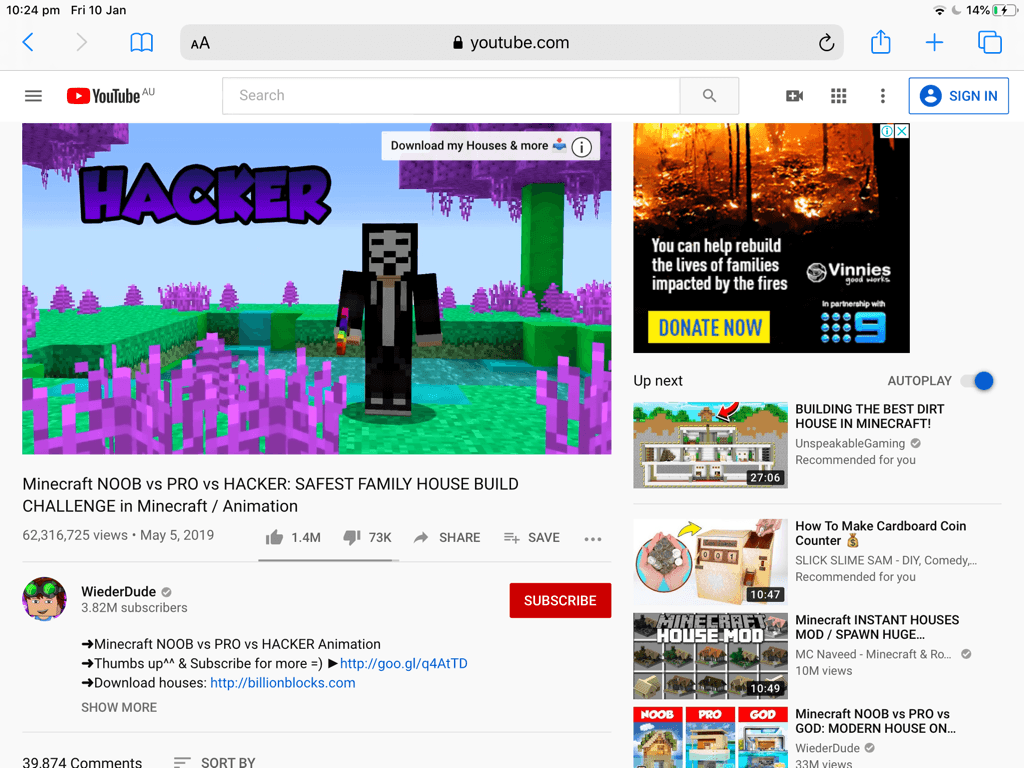This screenshot has width=1024, height=768.
Task: Like the video with thumbs up
Action: 275,538
